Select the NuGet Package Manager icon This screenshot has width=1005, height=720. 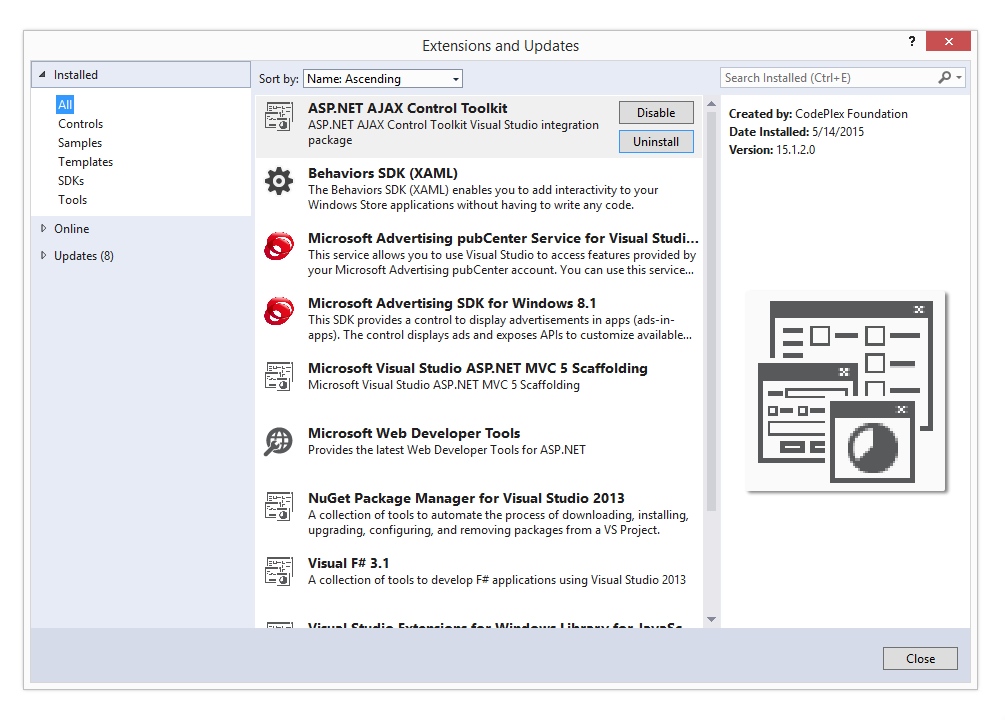(x=278, y=506)
